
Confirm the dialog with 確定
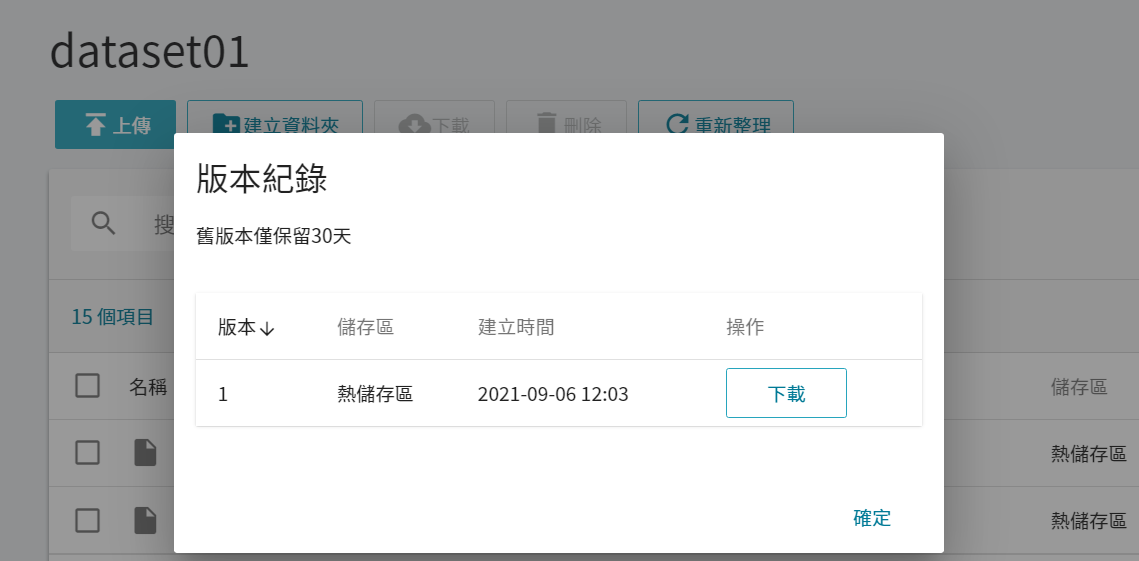(872, 518)
